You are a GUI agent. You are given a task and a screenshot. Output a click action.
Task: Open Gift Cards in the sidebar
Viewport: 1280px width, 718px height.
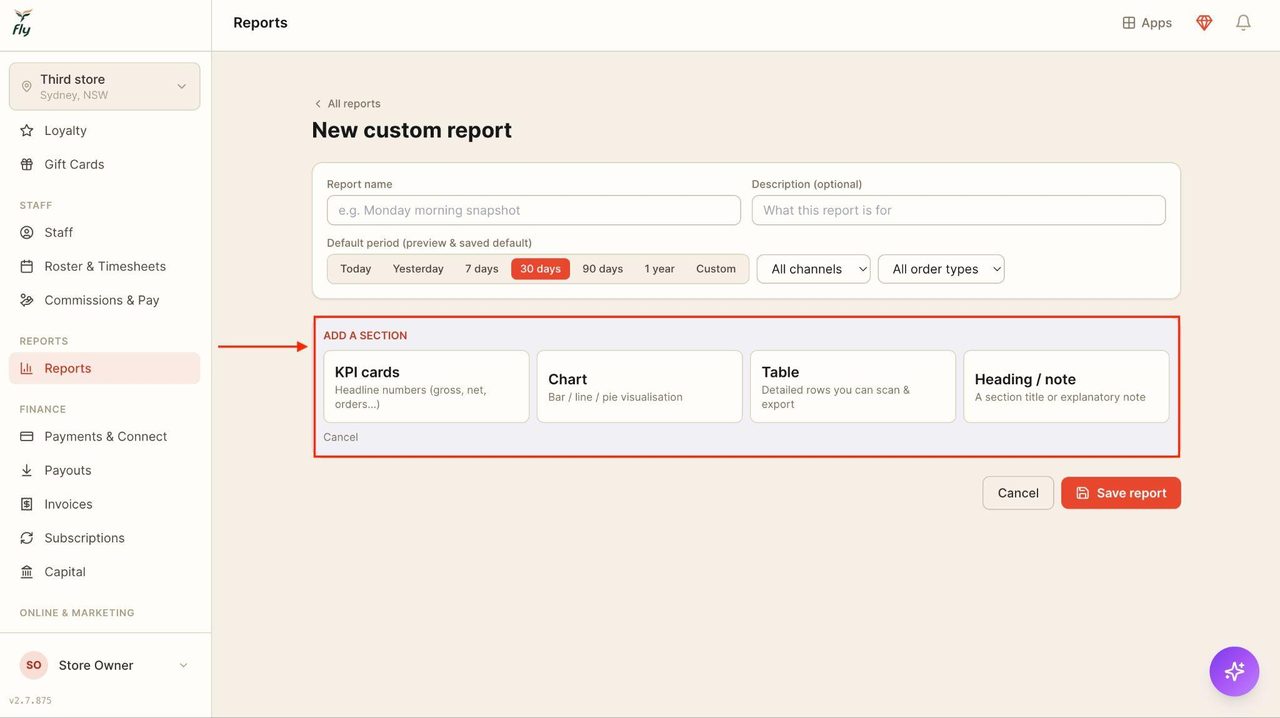(105, 164)
